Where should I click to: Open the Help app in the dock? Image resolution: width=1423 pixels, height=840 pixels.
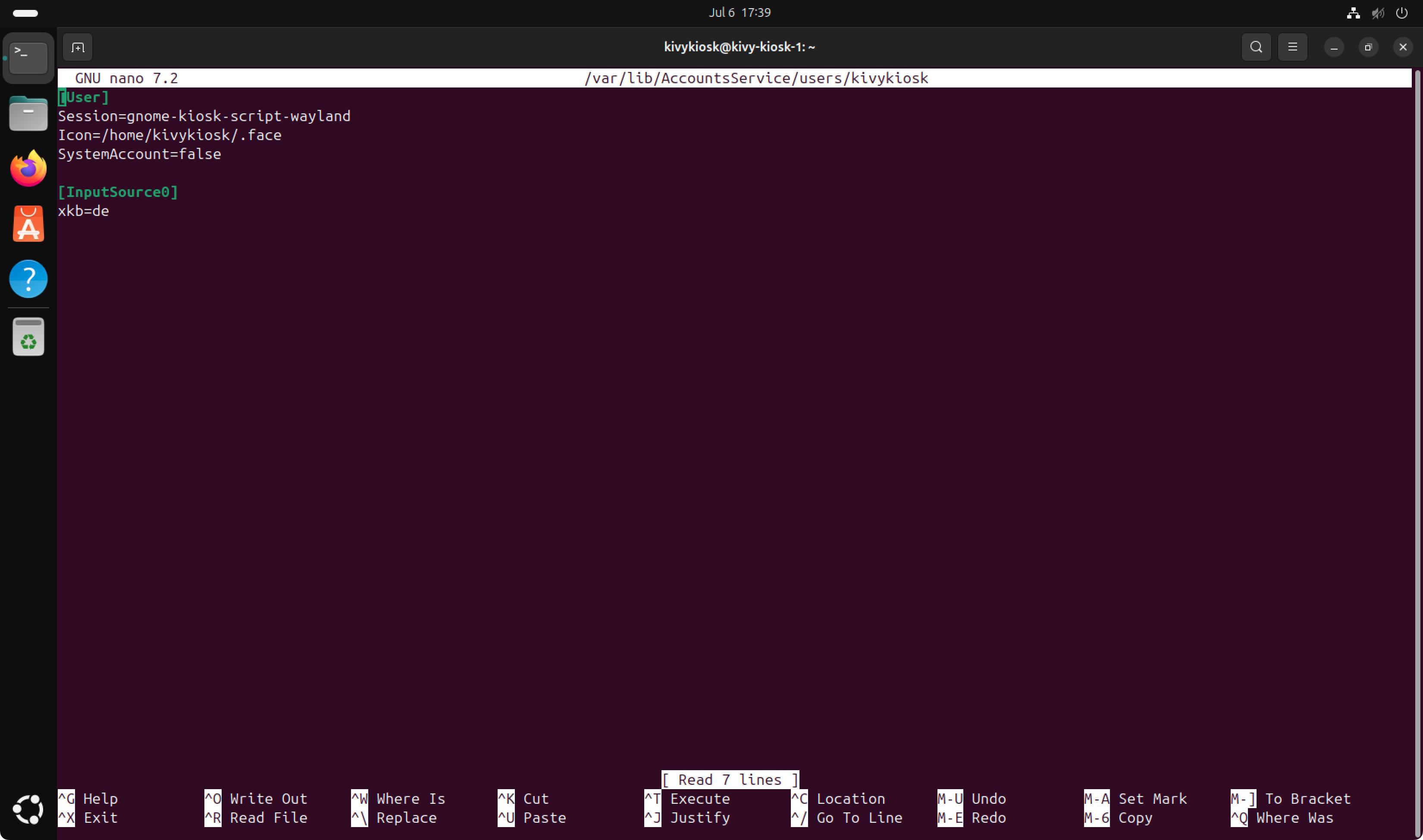click(x=28, y=278)
